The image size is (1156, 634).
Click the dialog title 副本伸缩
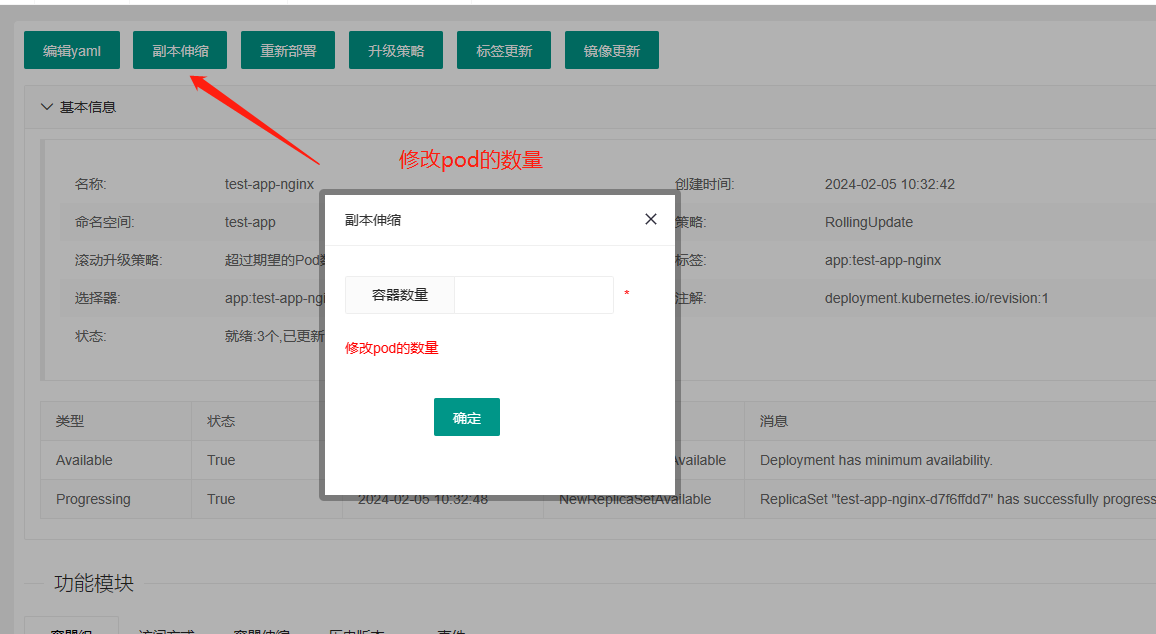tap(373, 220)
